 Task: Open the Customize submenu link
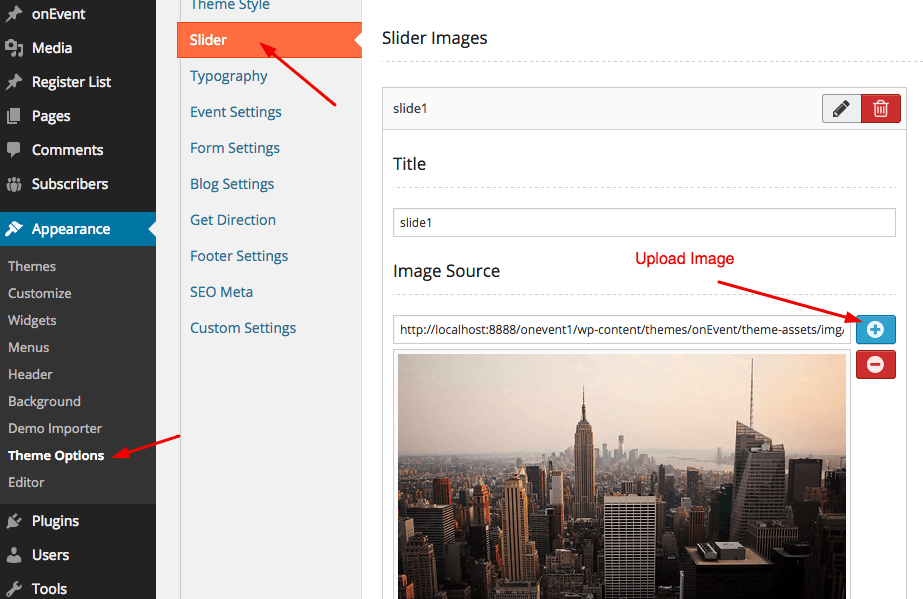(x=40, y=293)
